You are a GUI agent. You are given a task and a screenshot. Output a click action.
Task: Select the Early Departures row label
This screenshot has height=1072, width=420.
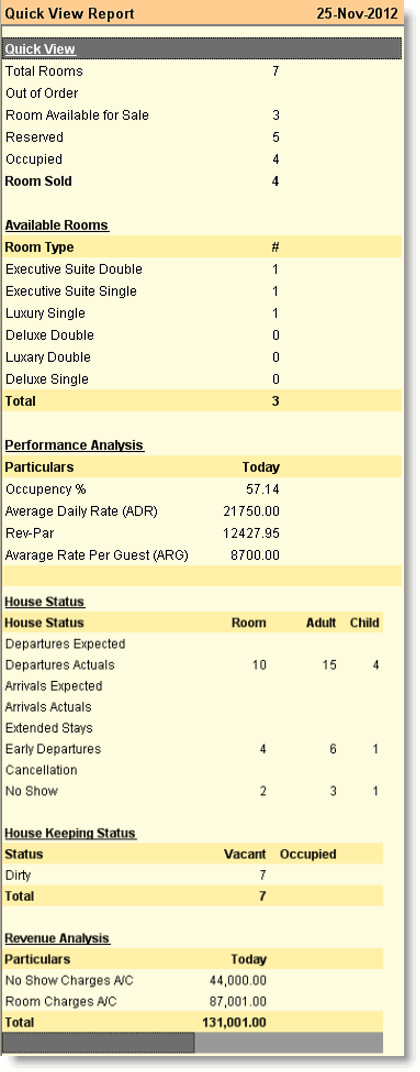coord(53,749)
